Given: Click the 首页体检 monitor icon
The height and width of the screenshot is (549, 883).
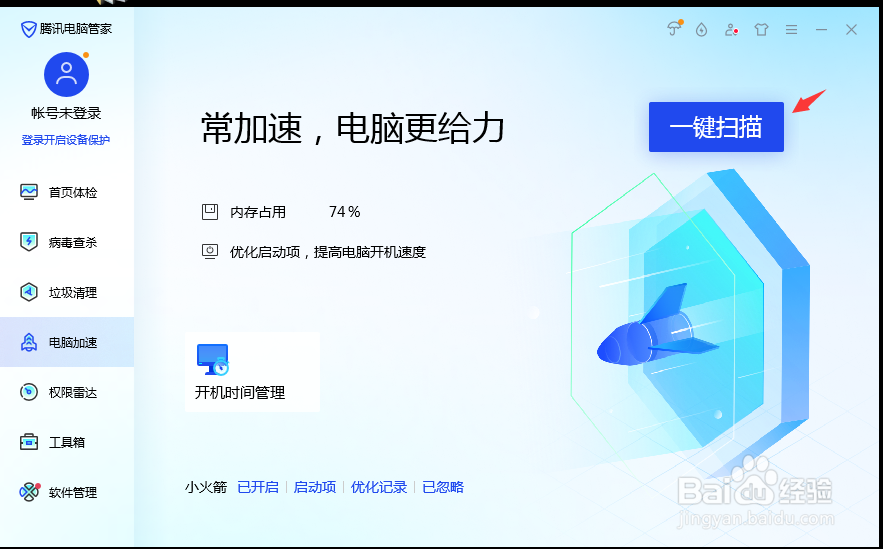Looking at the screenshot, I should point(29,192).
